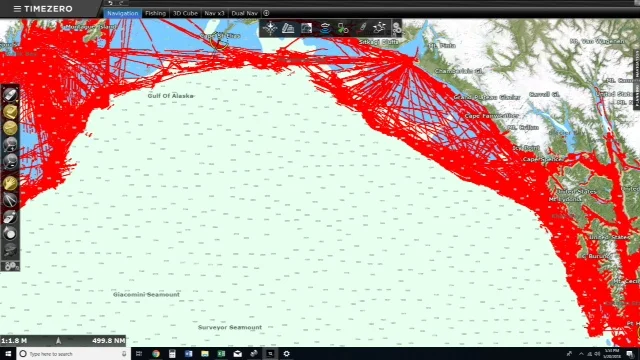Click the Sitkagi Bluffs map label
This screenshot has width=640, height=360.
click(378, 42)
